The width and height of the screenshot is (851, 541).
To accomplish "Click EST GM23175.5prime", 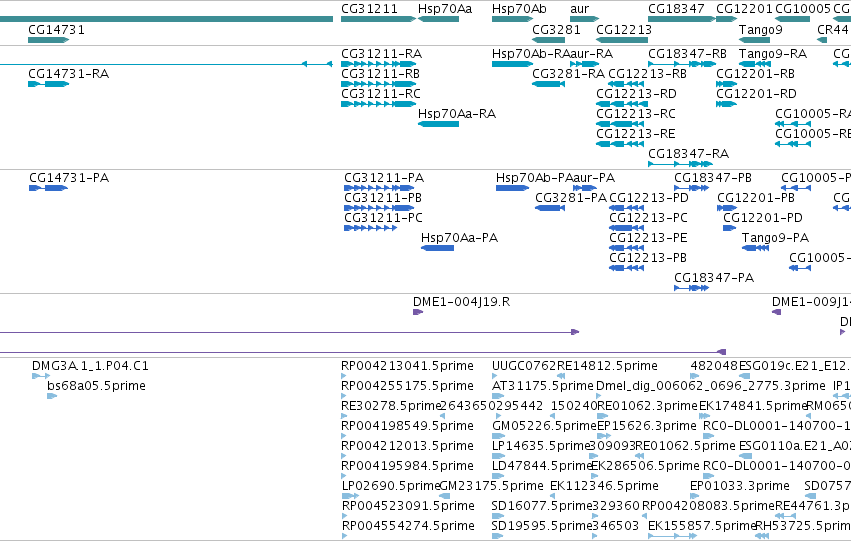I will click(x=444, y=496).
